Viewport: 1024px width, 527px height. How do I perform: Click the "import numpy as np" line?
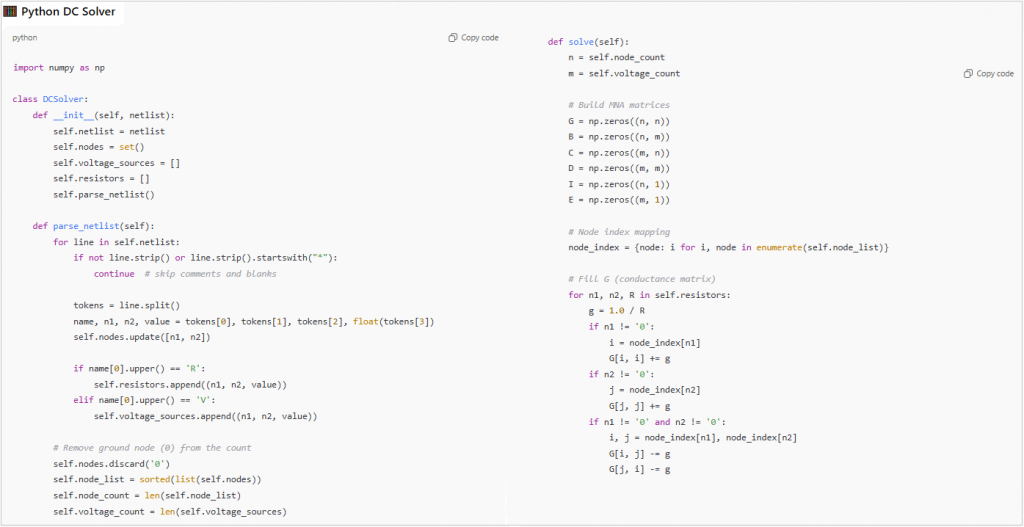pos(59,68)
